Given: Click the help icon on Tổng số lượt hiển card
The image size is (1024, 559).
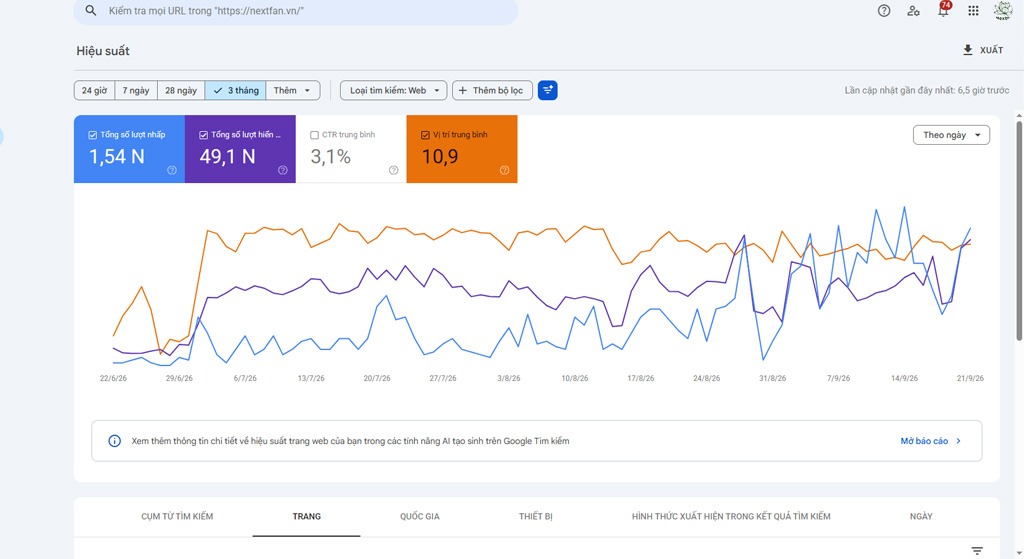Looking at the screenshot, I should pos(283,170).
